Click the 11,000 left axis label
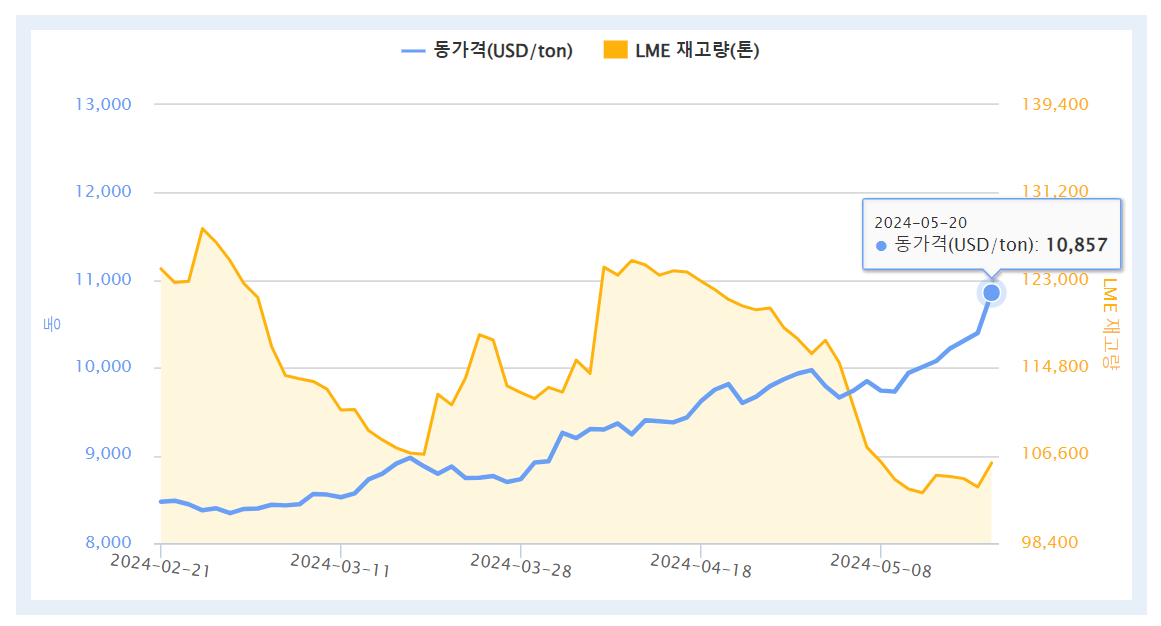This screenshot has height=626, width=1161. [103, 280]
